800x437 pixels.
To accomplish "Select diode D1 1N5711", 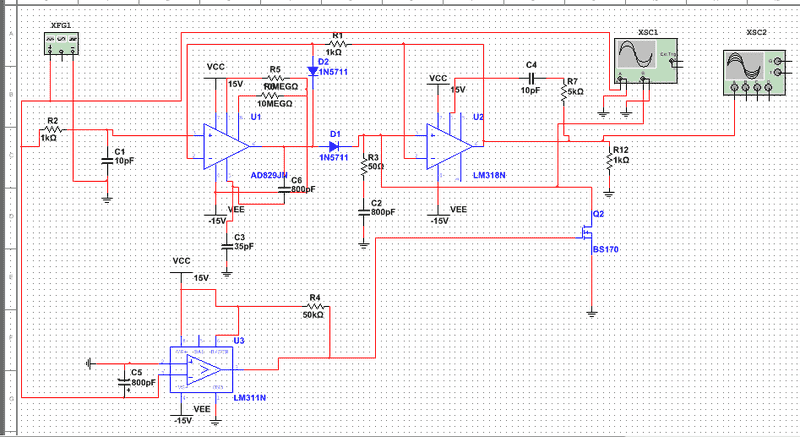I will pos(334,146).
